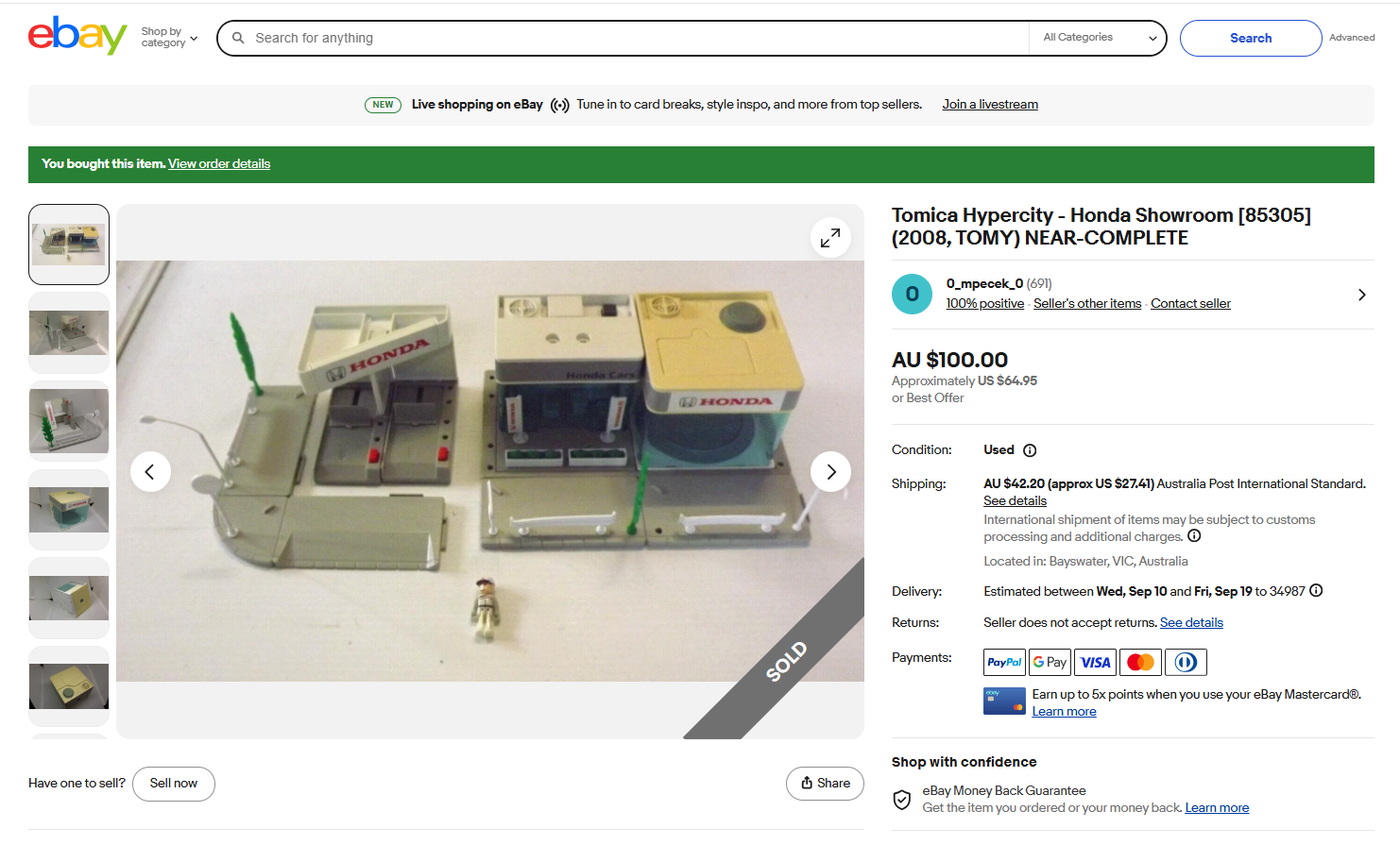
Task: Expand the main product image fullscreen
Action: click(829, 238)
